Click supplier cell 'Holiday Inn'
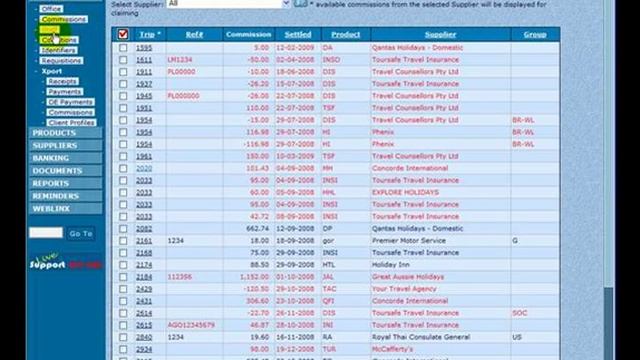The image size is (640, 360). tap(391, 265)
